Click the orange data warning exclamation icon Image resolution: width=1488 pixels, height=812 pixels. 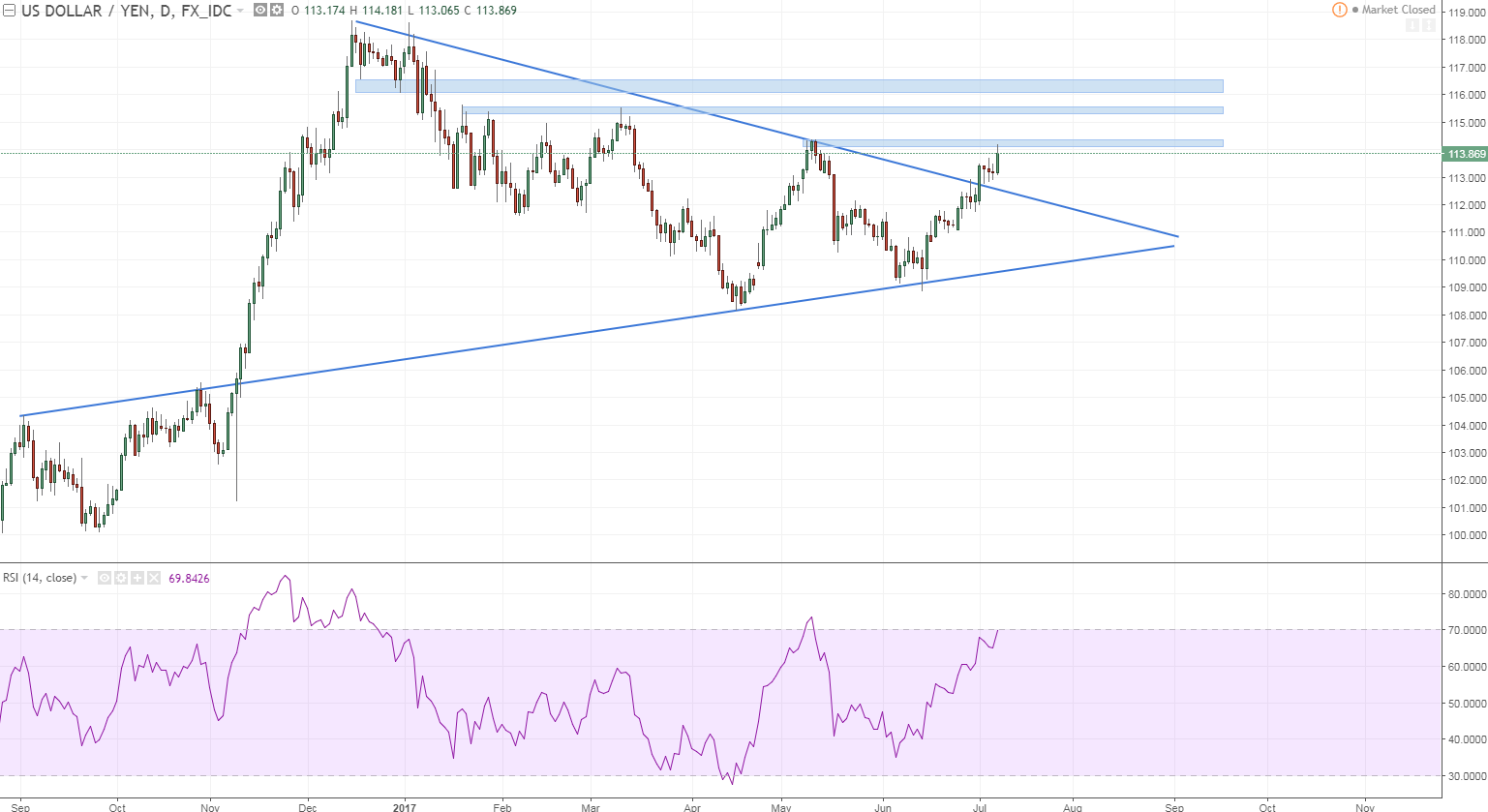tap(1340, 10)
